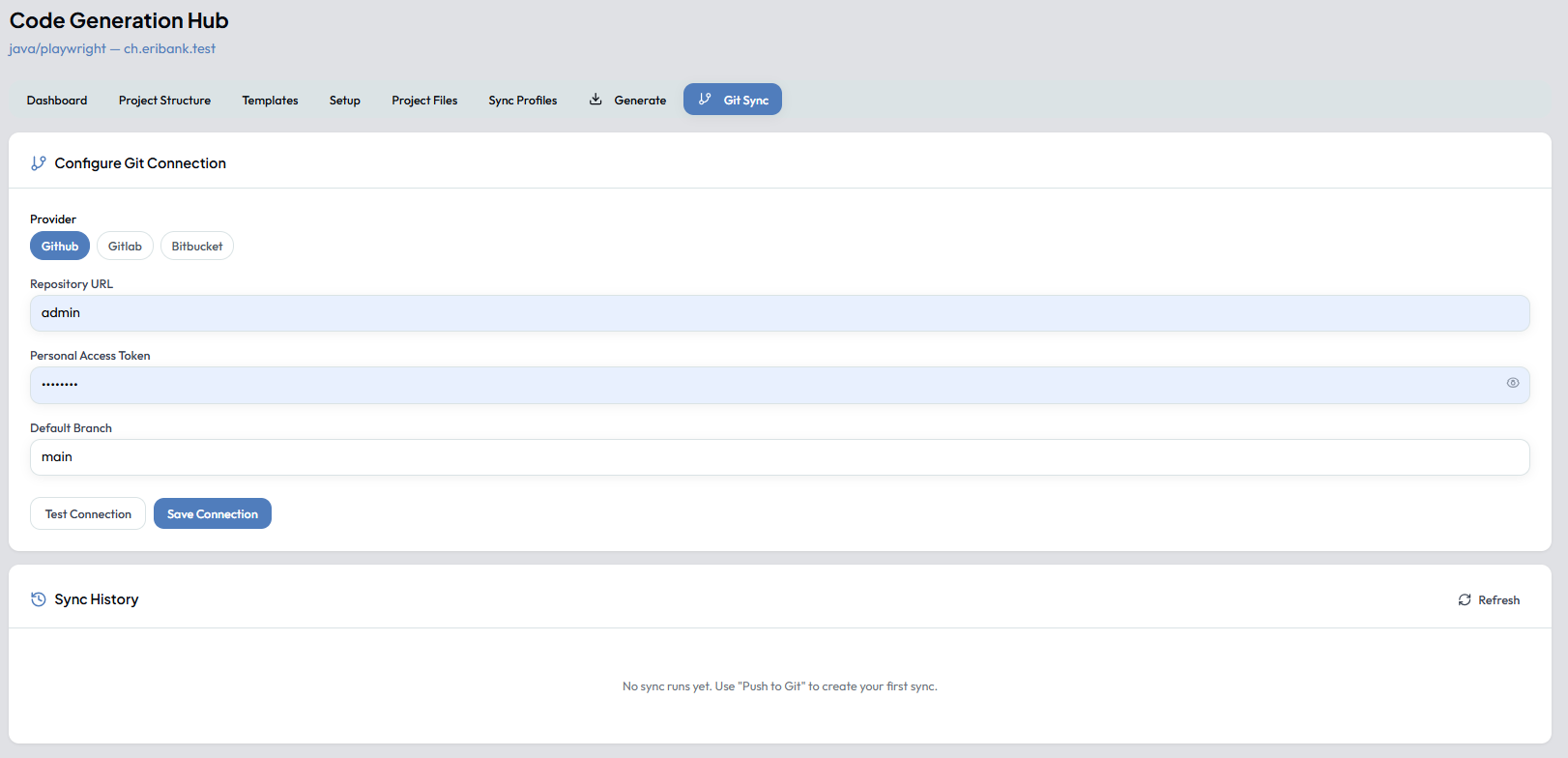The image size is (1568, 758).
Task: Click the download icon beside Generate
Action: 595,100
